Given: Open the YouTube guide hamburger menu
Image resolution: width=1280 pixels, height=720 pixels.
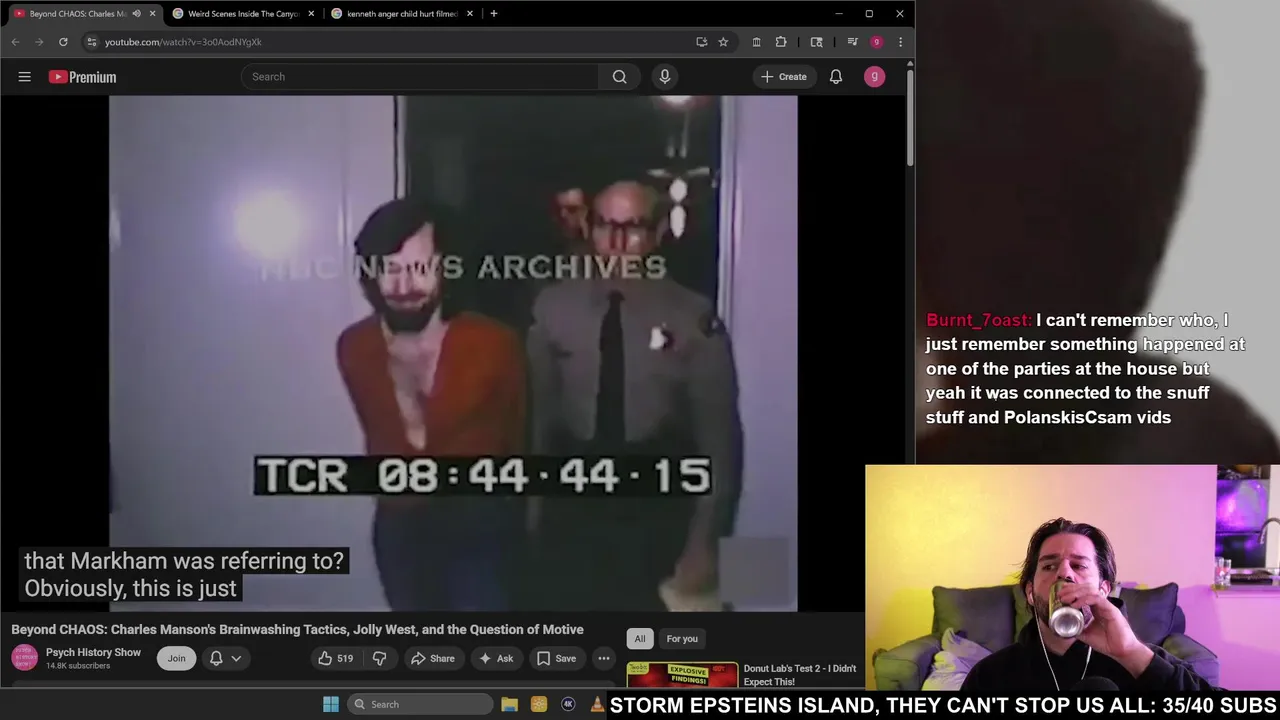Looking at the screenshot, I should pos(25,77).
